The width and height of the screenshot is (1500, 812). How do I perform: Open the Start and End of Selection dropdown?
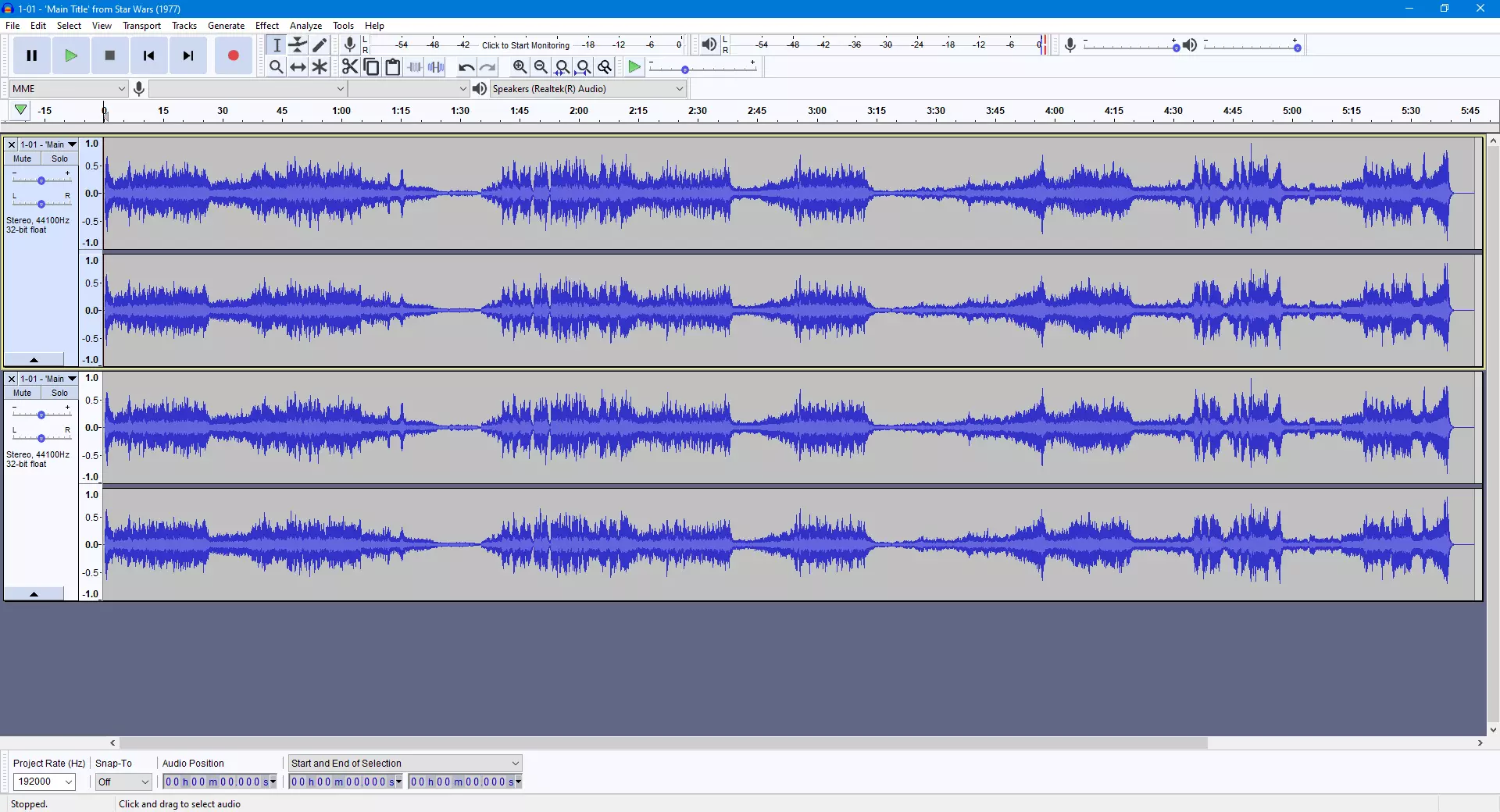point(405,763)
